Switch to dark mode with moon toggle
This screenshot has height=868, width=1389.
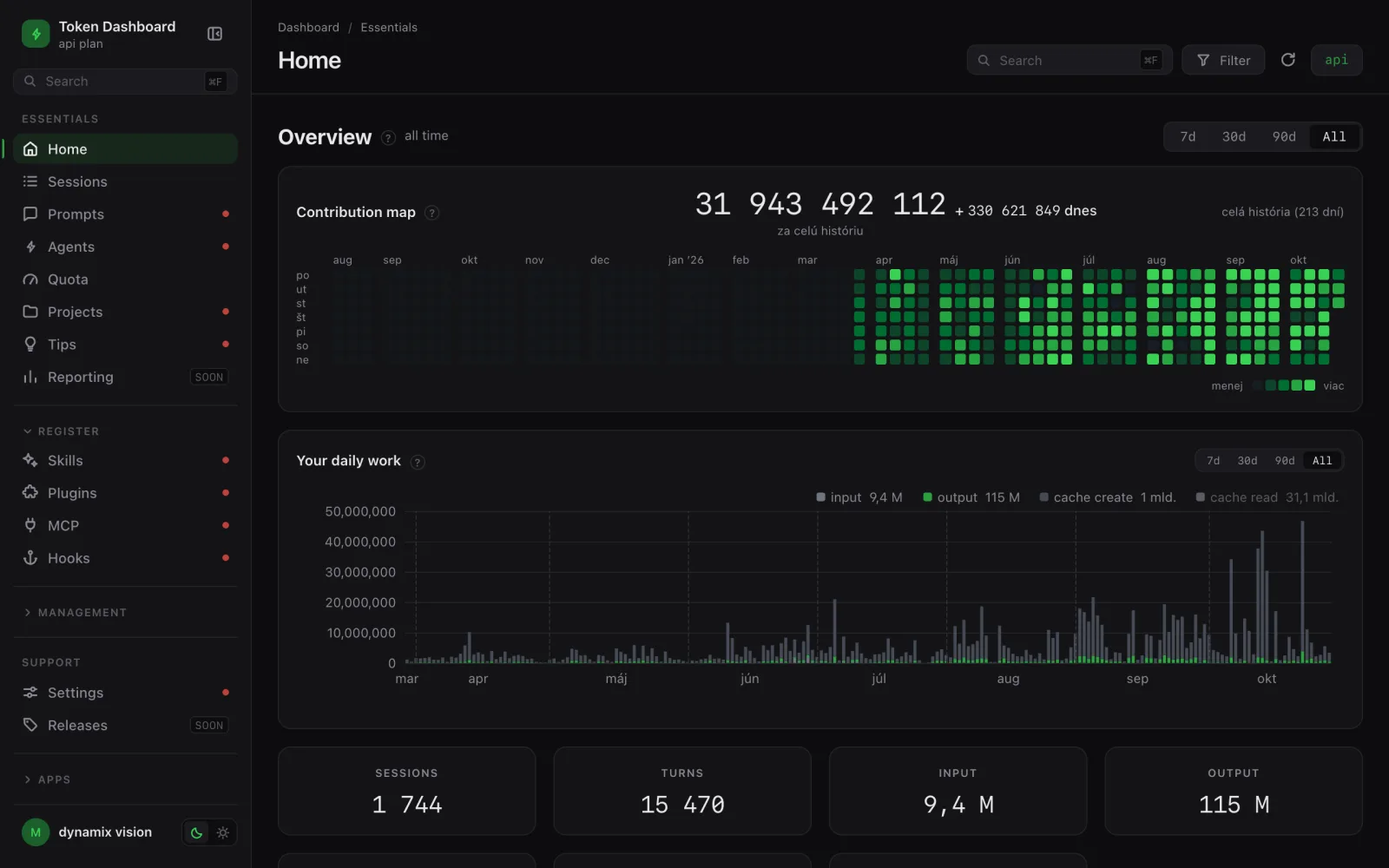click(197, 833)
